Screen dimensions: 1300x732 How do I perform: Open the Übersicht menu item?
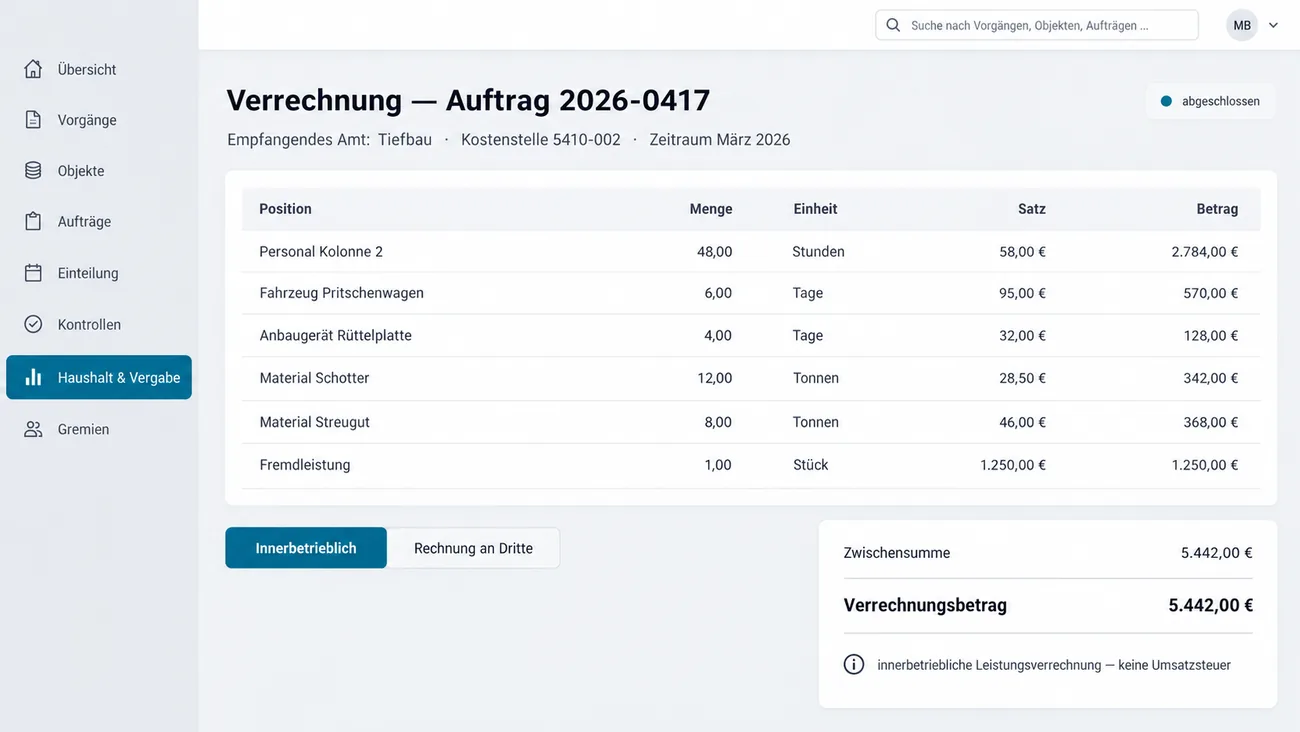coord(99,69)
